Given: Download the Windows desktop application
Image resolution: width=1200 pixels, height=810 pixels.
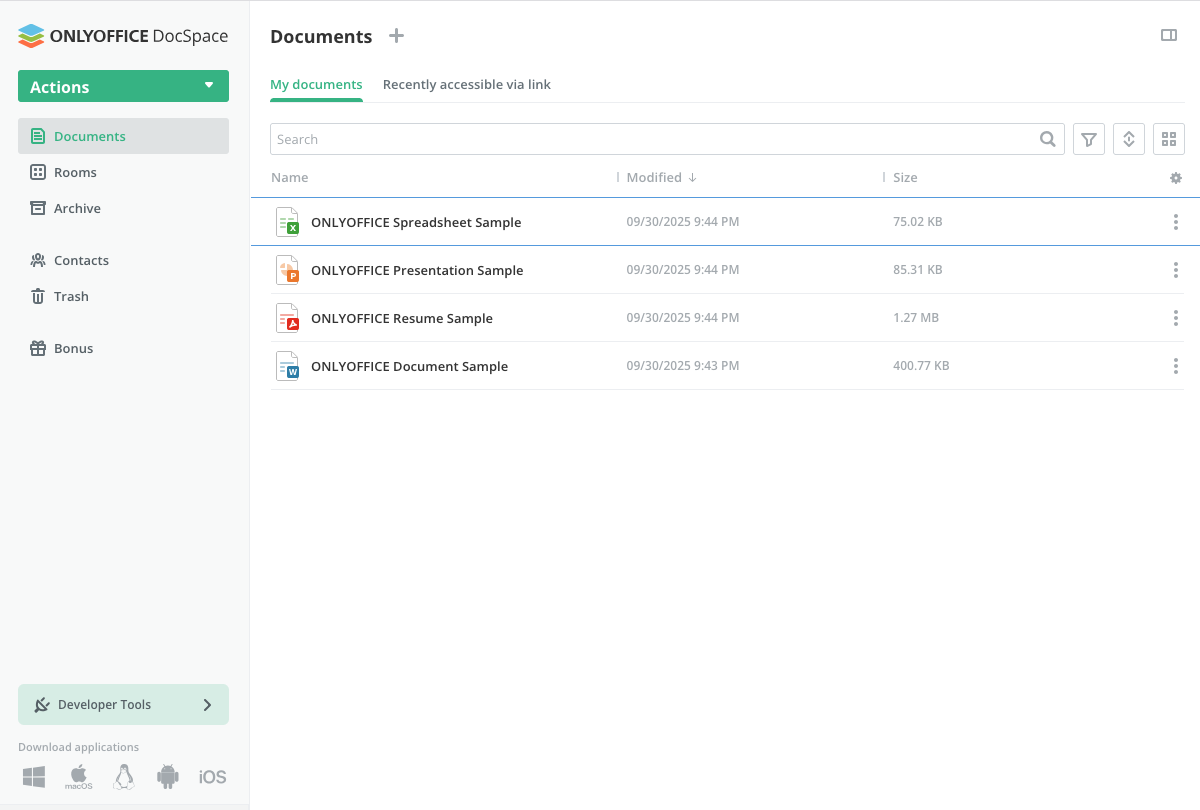Looking at the screenshot, I should [34, 777].
